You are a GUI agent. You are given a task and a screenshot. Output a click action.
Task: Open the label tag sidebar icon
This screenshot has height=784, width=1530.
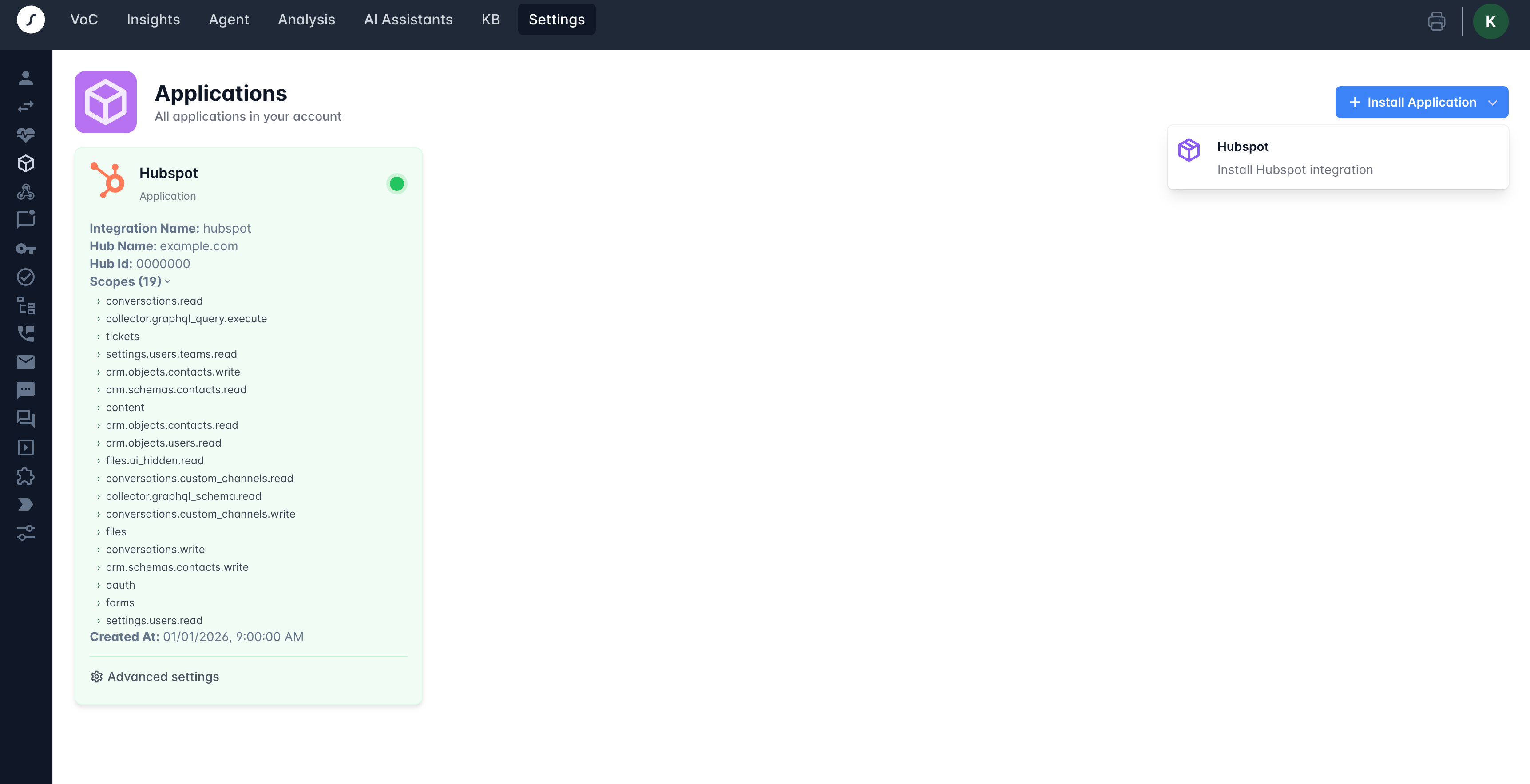pyautogui.click(x=26, y=504)
